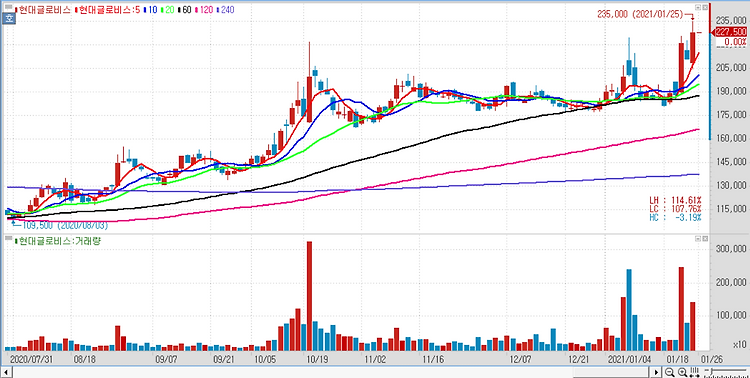Click the zoom in magnifier icon
The image size is (750, 378).
point(683,372)
